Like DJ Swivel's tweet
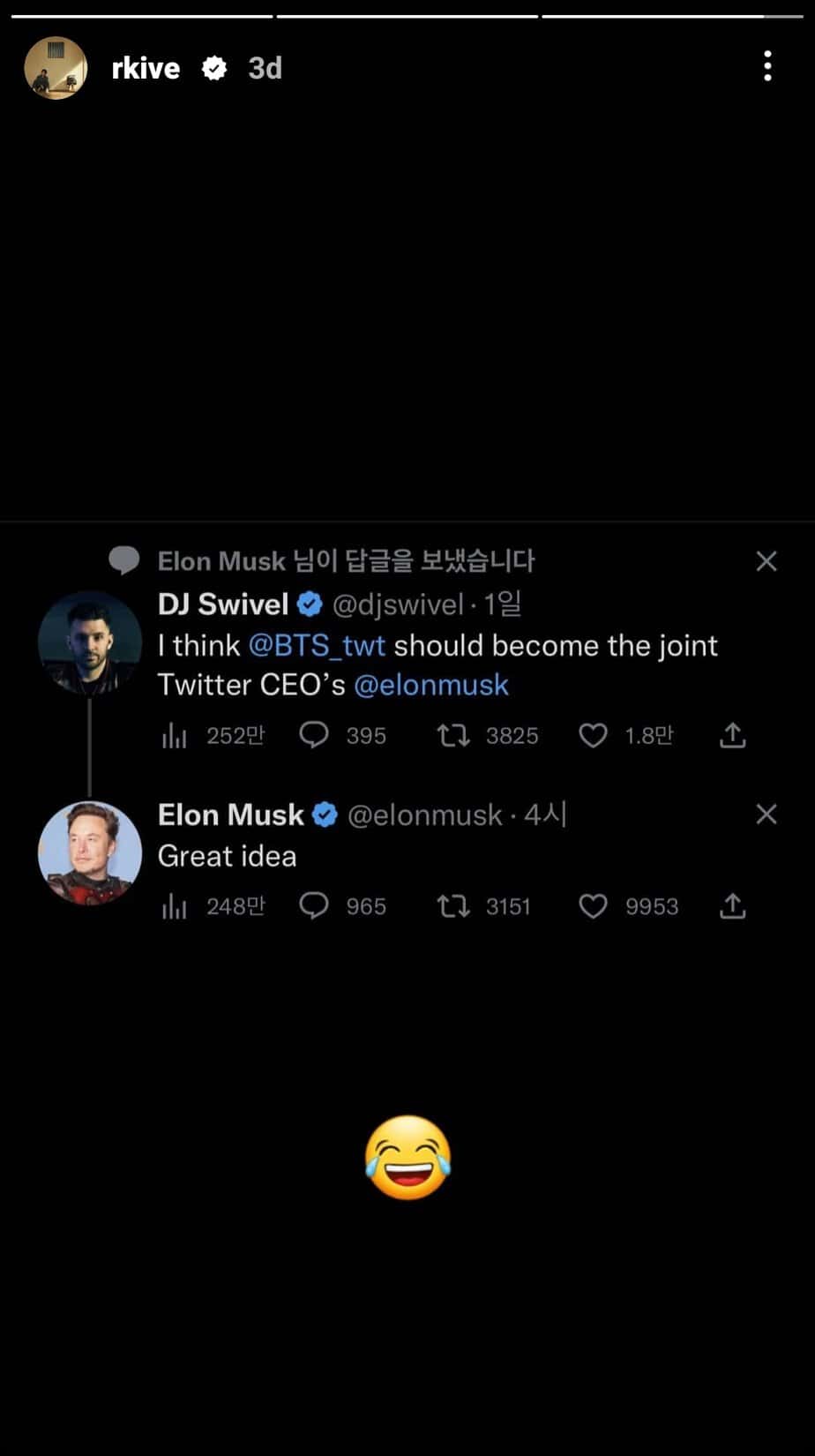Screen dimensions: 815x1456 point(593,735)
